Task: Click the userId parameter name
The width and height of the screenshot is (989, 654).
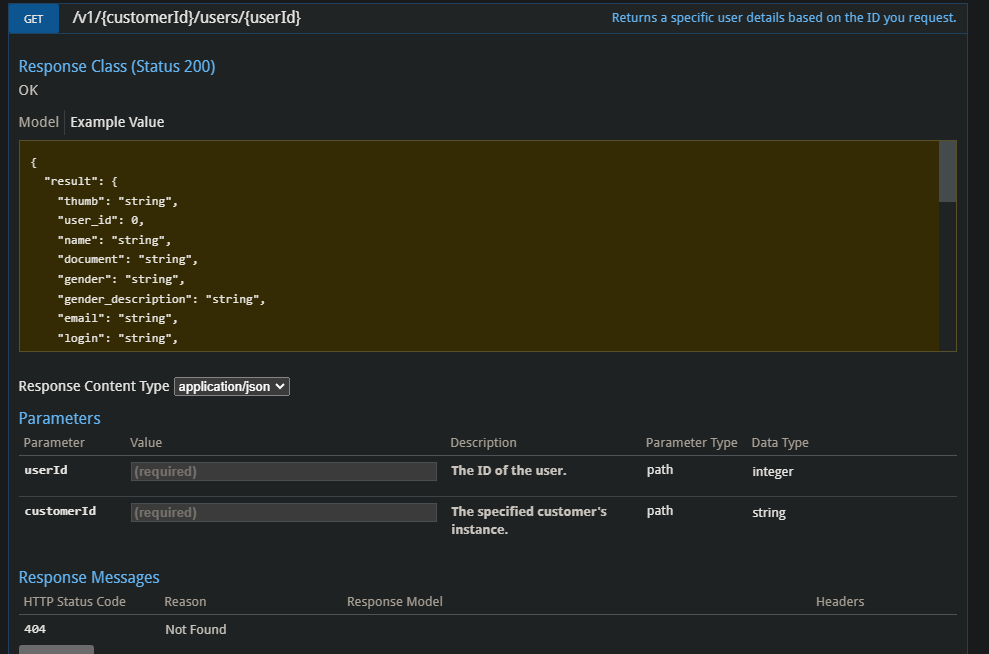Action: (46, 470)
